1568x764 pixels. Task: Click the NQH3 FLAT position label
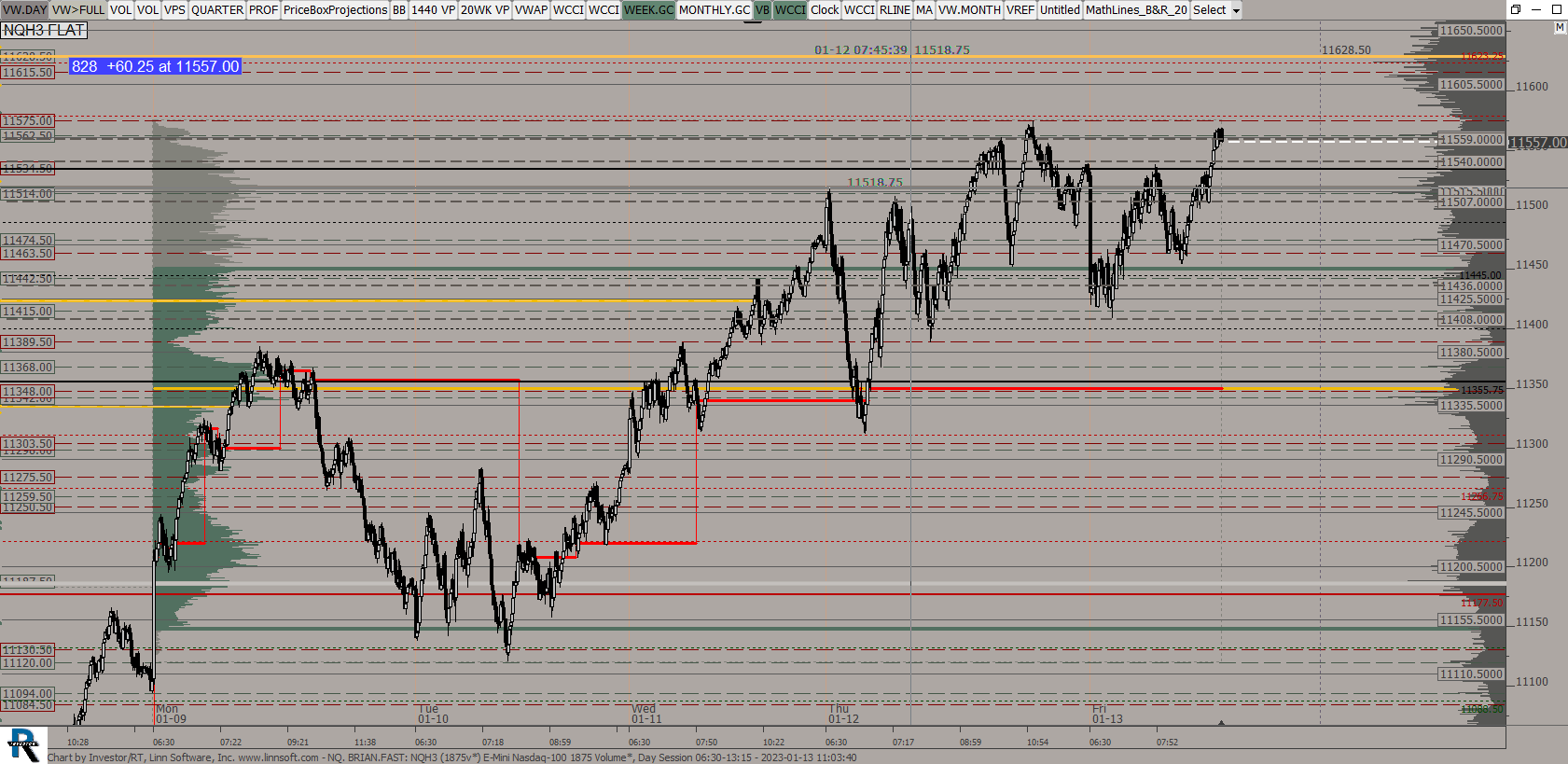point(44,30)
